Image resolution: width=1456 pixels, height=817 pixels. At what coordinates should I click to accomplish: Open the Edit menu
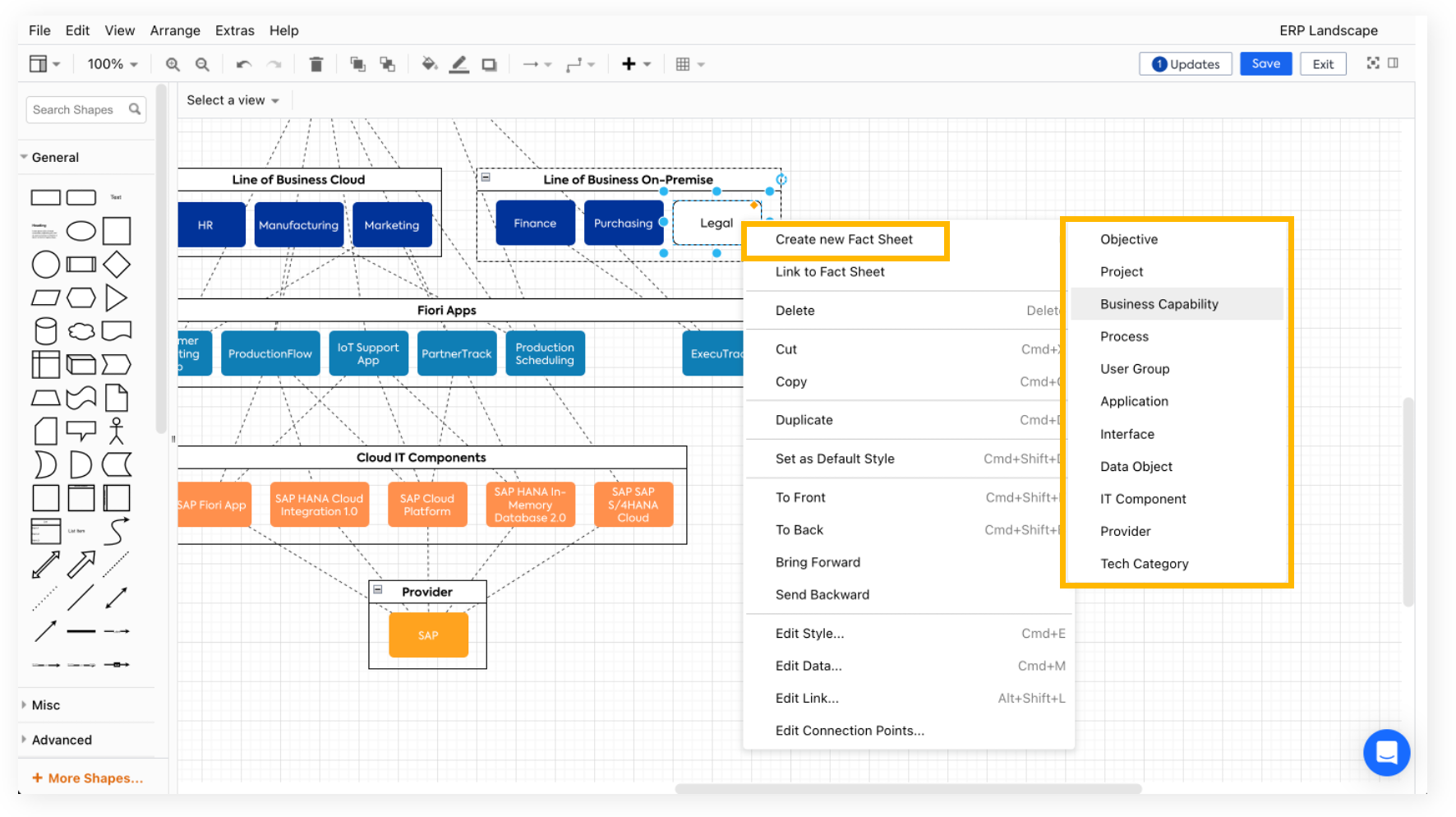pos(77,30)
